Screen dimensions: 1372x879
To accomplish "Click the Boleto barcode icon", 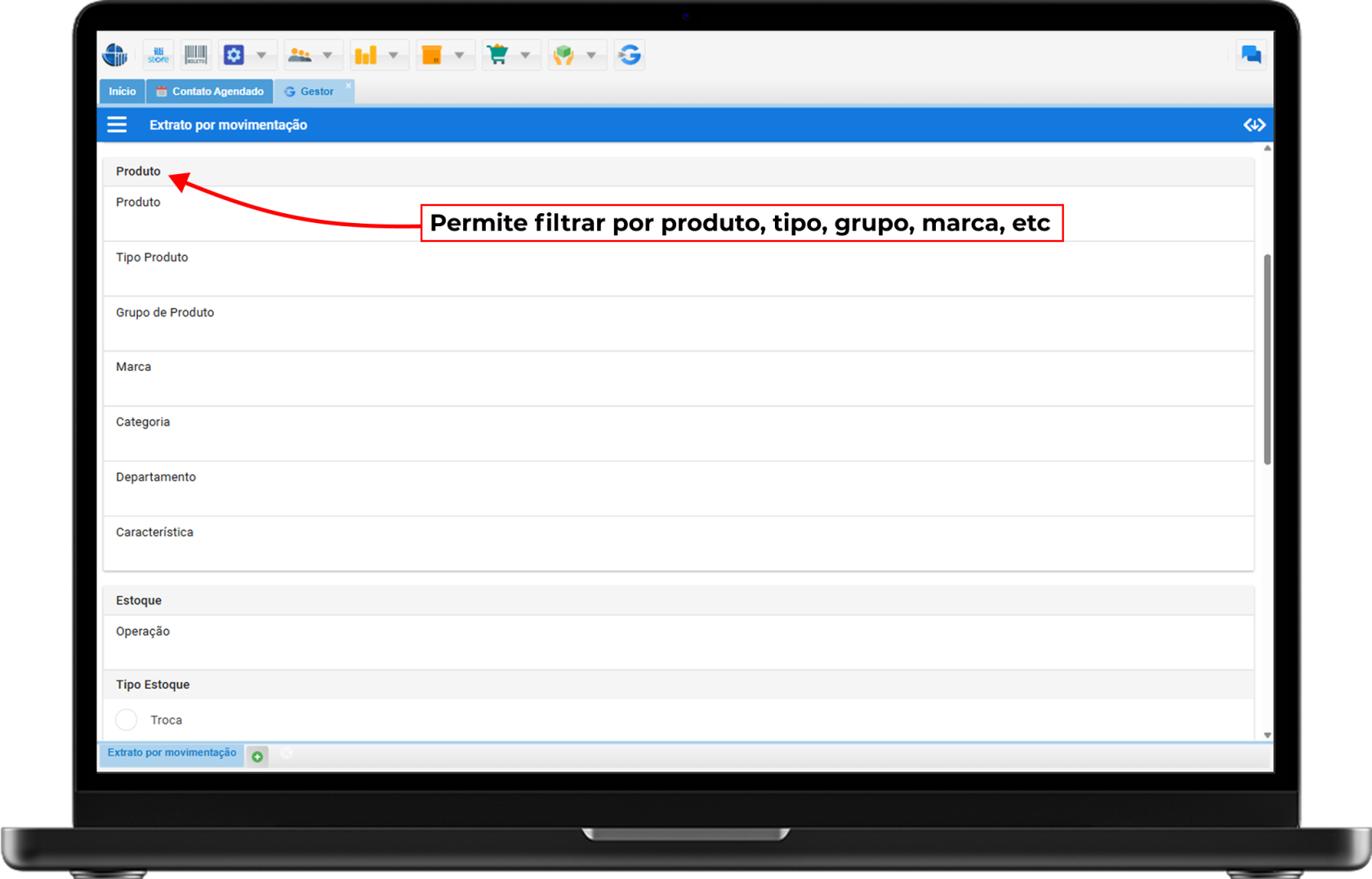I will point(195,55).
